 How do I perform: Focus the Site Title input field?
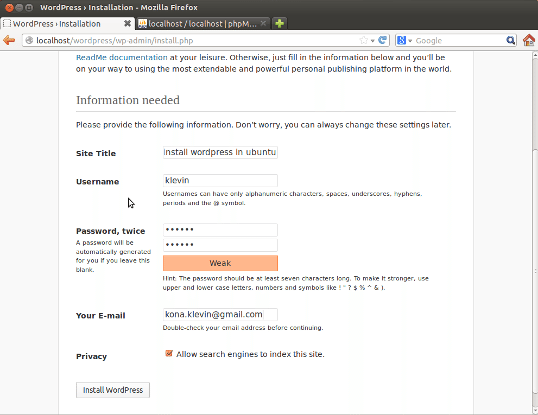pyautogui.click(x=220, y=152)
